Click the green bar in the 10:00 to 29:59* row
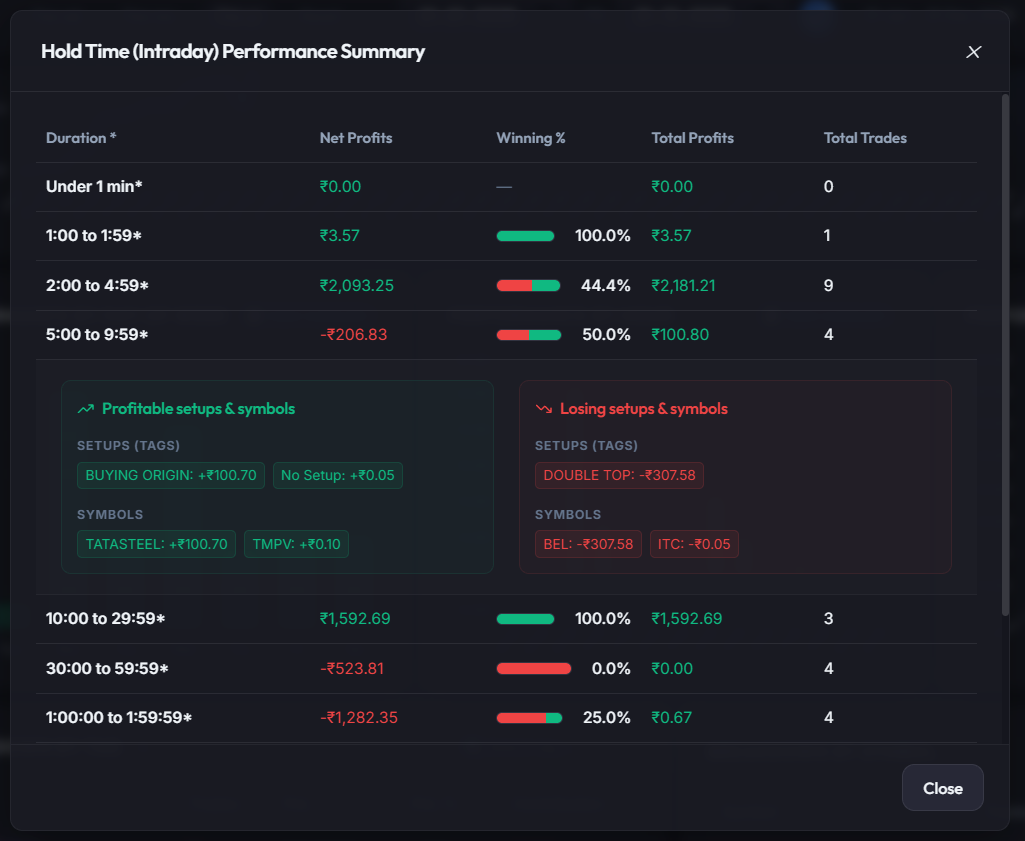Image resolution: width=1025 pixels, height=841 pixels. coord(525,619)
